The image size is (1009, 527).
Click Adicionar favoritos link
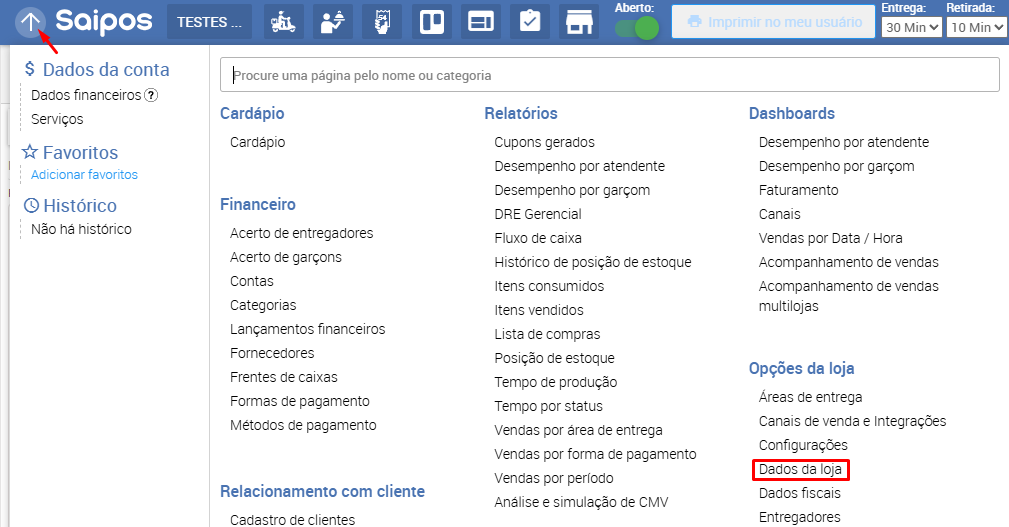tap(84, 174)
